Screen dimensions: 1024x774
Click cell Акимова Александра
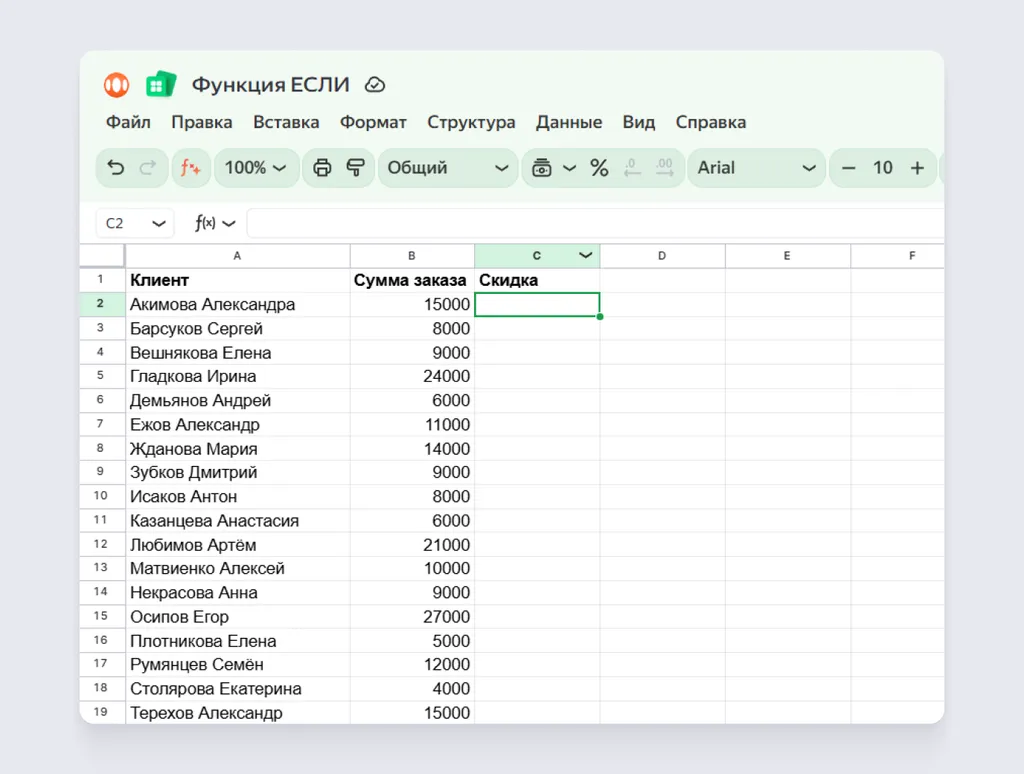click(x=238, y=304)
